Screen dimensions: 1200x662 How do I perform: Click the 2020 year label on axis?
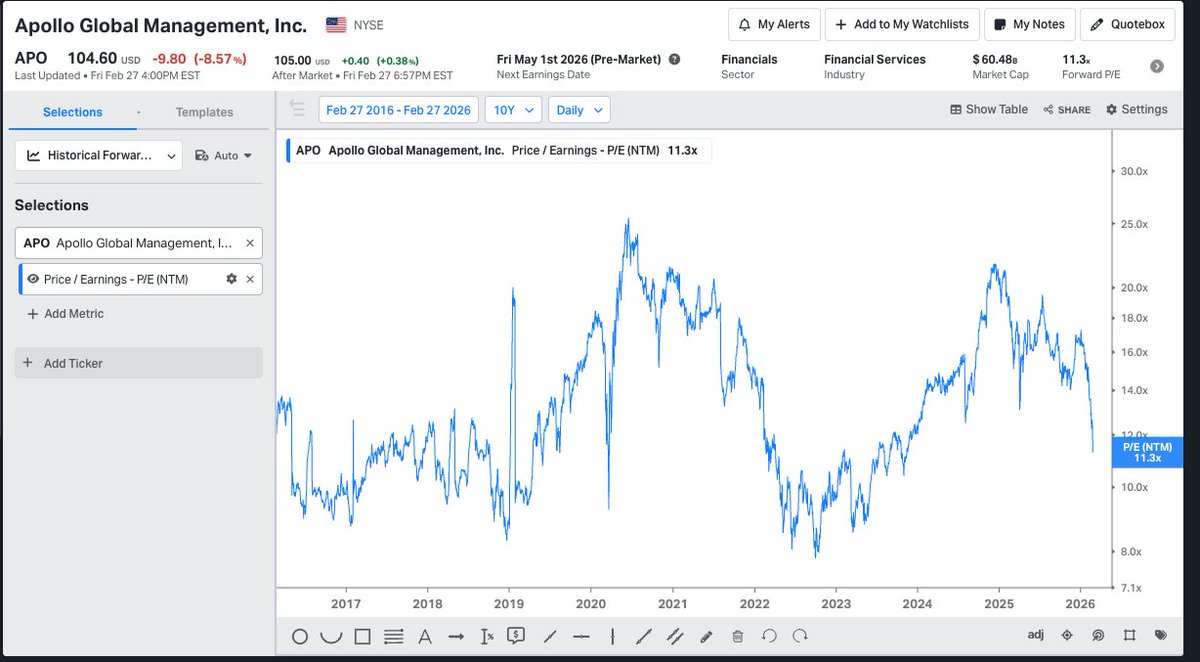(x=591, y=604)
